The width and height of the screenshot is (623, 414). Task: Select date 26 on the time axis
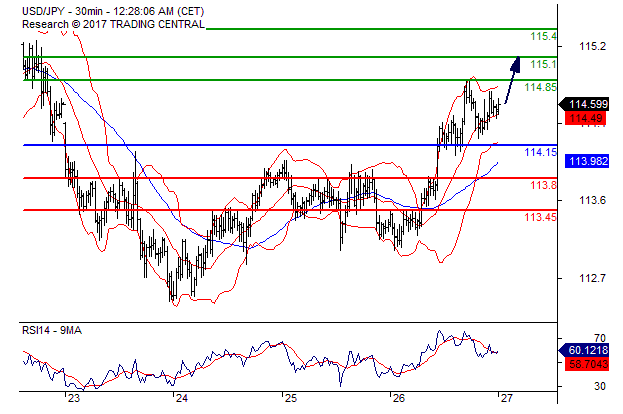click(x=399, y=399)
